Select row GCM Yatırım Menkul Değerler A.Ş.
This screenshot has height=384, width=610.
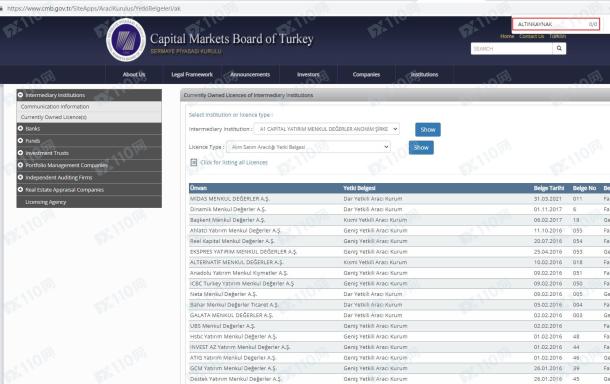[399, 368]
